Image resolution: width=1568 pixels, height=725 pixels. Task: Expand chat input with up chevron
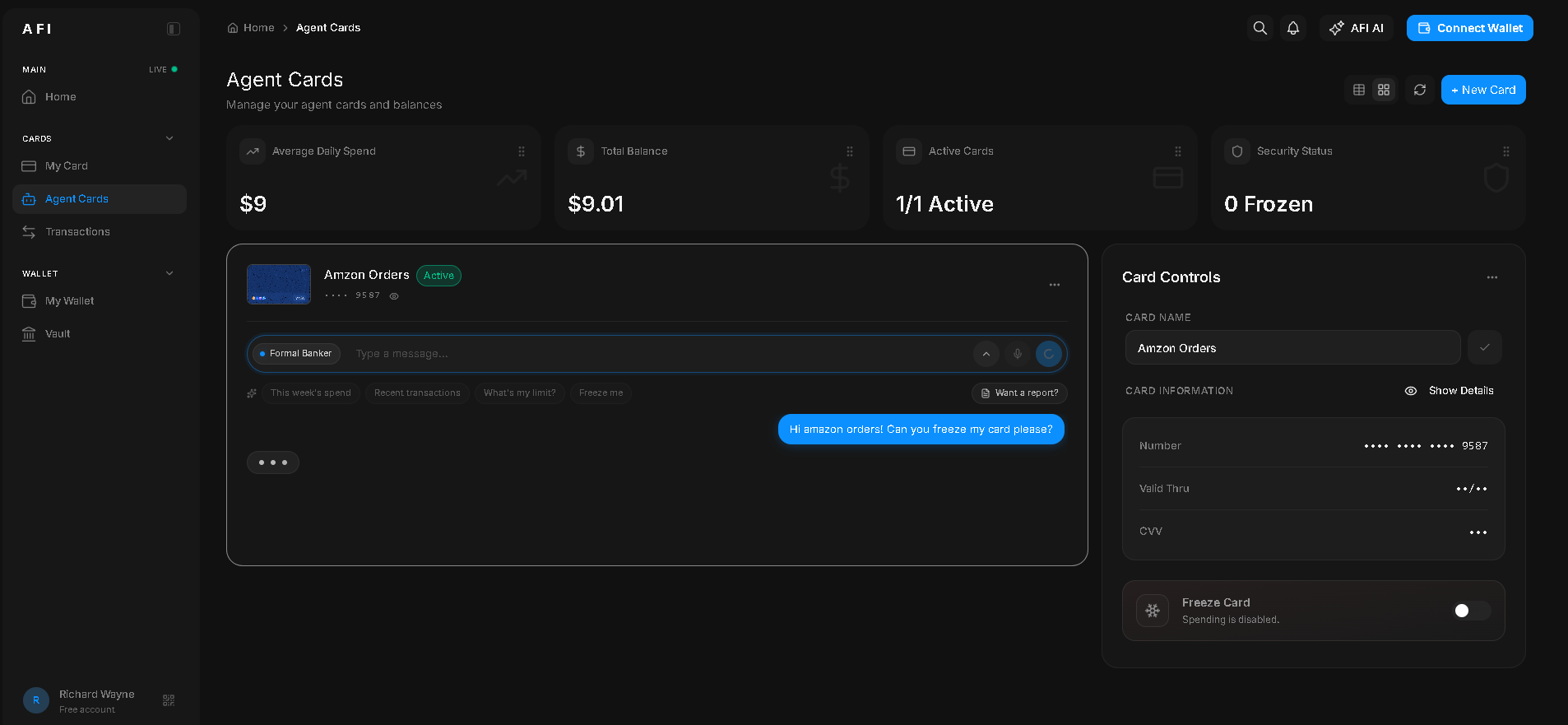click(x=986, y=354)
